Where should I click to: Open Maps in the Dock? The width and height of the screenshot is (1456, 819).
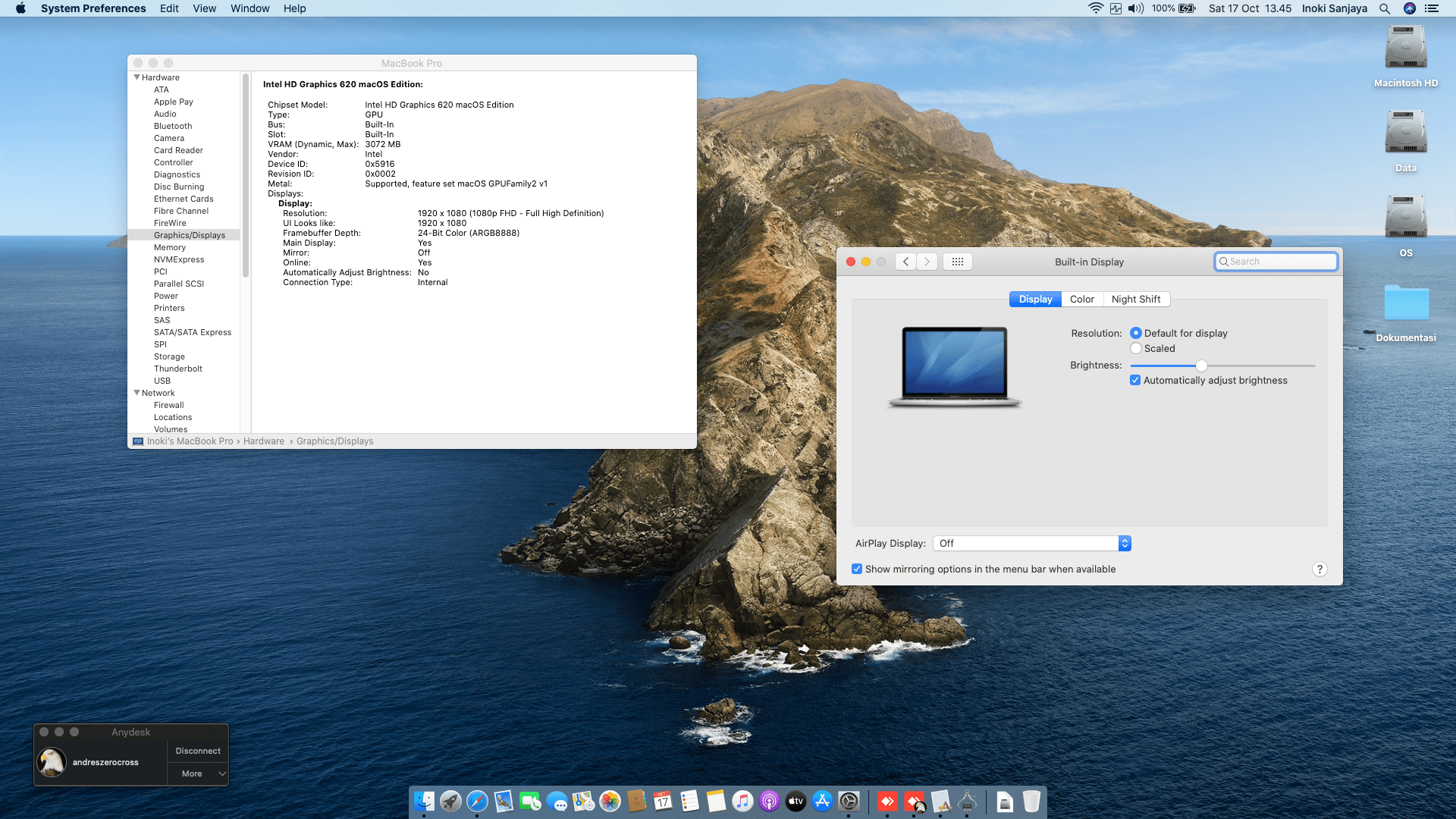[583, 801]
